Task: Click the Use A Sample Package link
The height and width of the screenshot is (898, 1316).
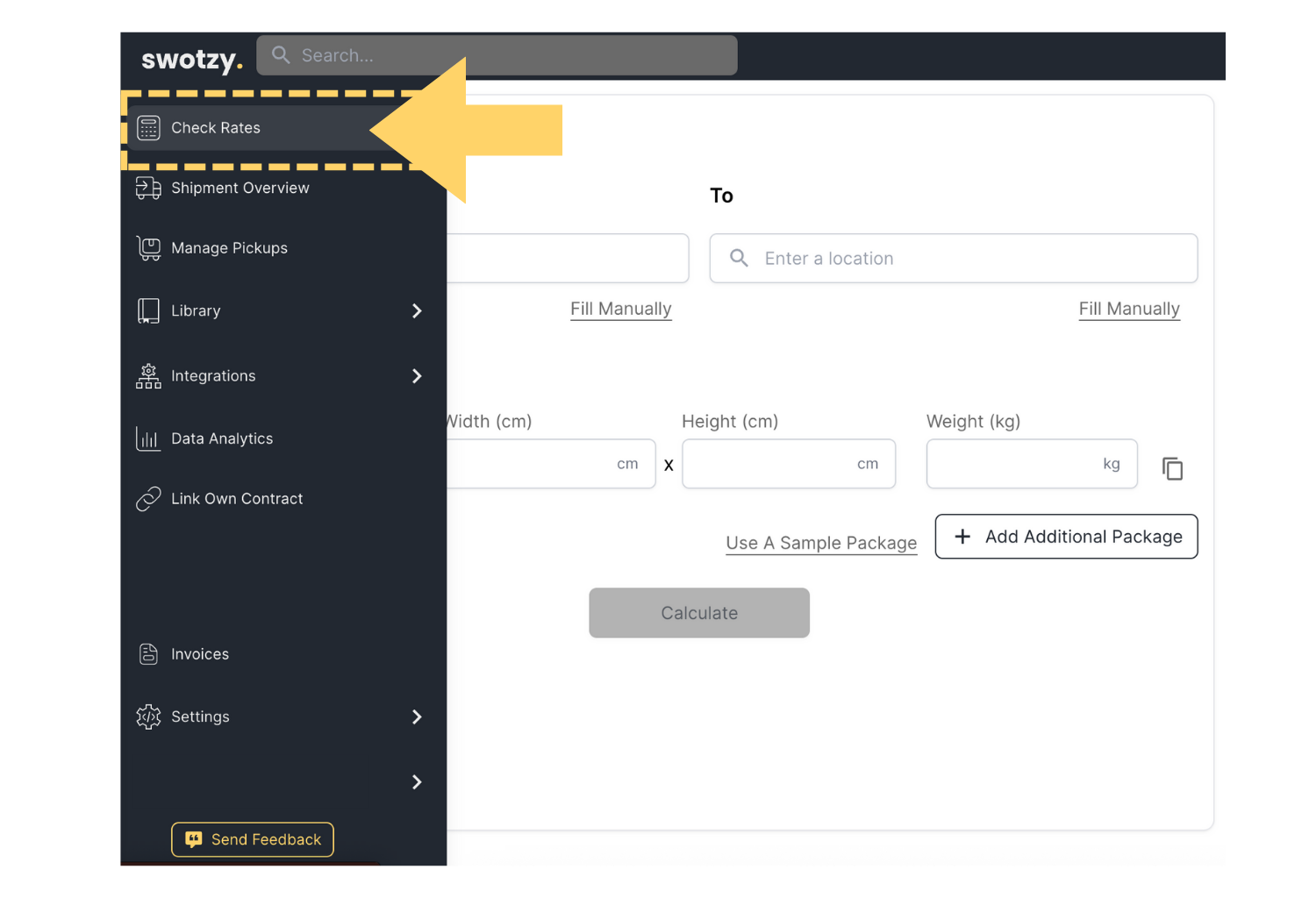Action: click(x=821, y=543)
